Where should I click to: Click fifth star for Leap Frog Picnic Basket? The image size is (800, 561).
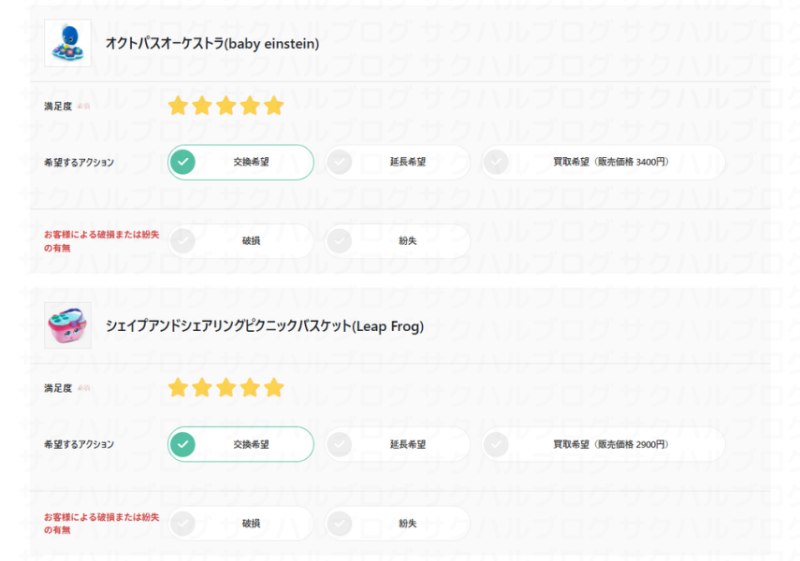click(274, 388)
